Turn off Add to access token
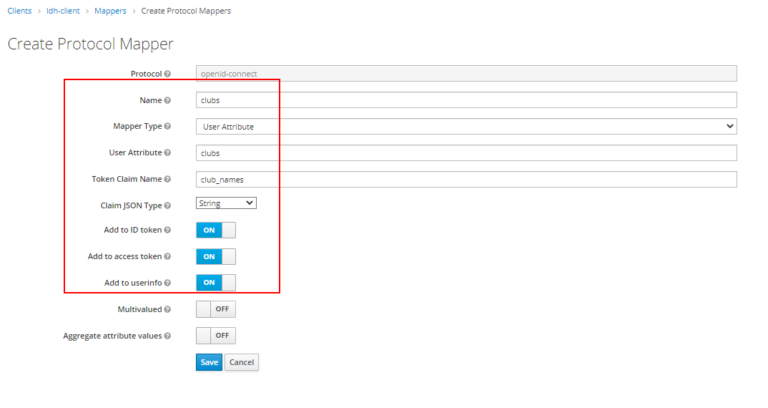 215,257
